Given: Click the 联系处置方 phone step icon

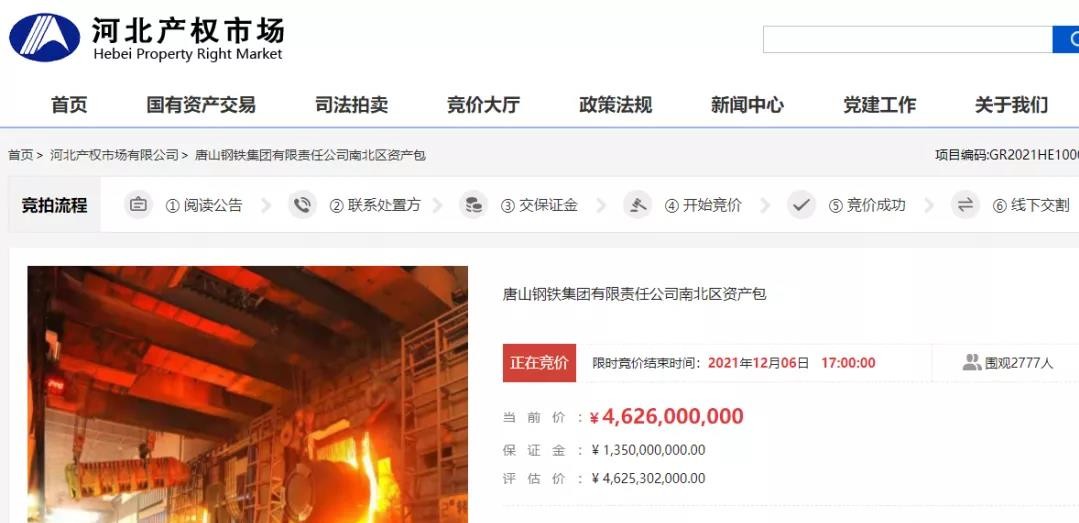Looking at the screenshot, I should (302, 205).
